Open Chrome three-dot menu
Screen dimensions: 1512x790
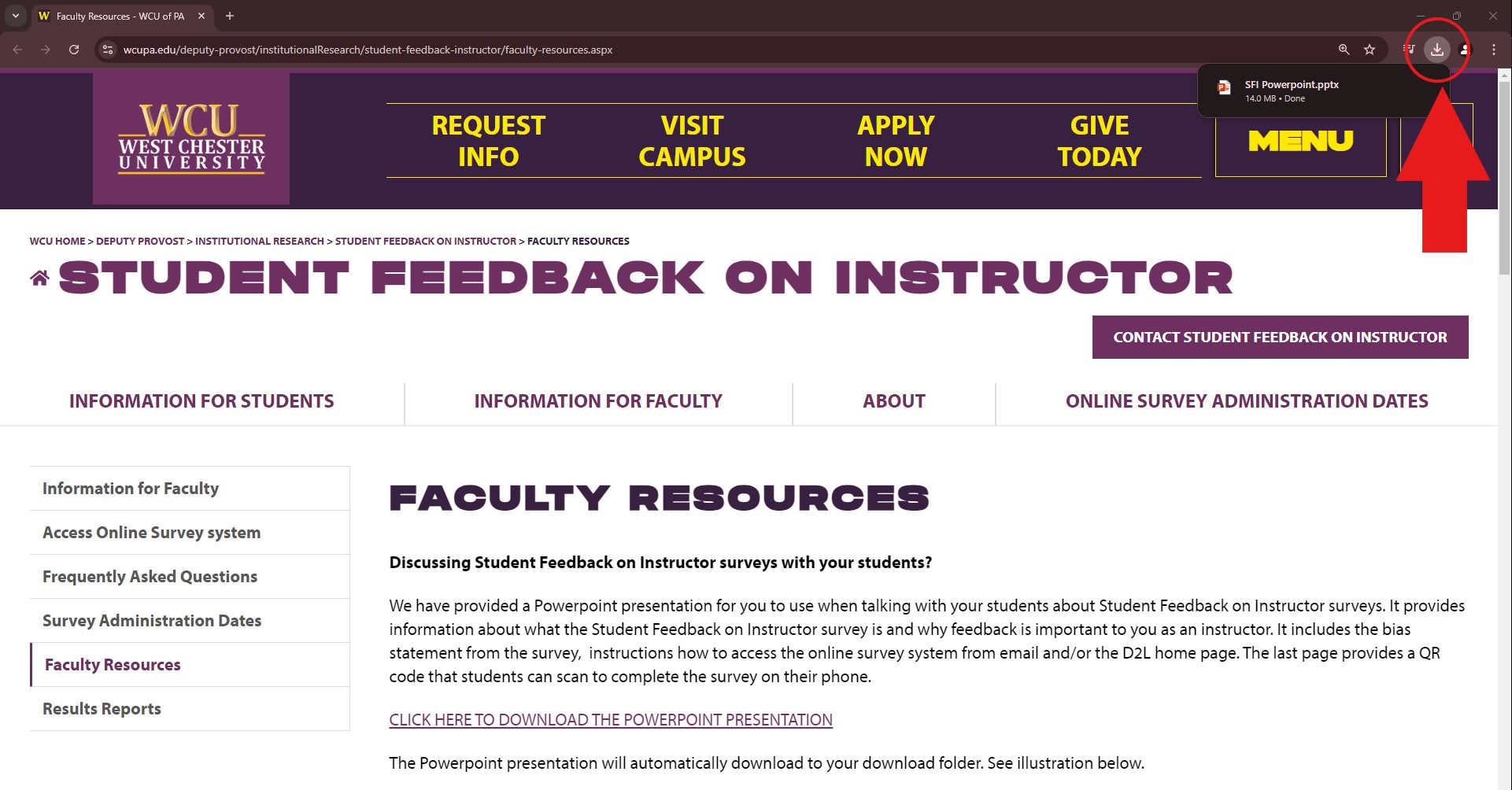pyautogui.click(x=1494, y=50)
